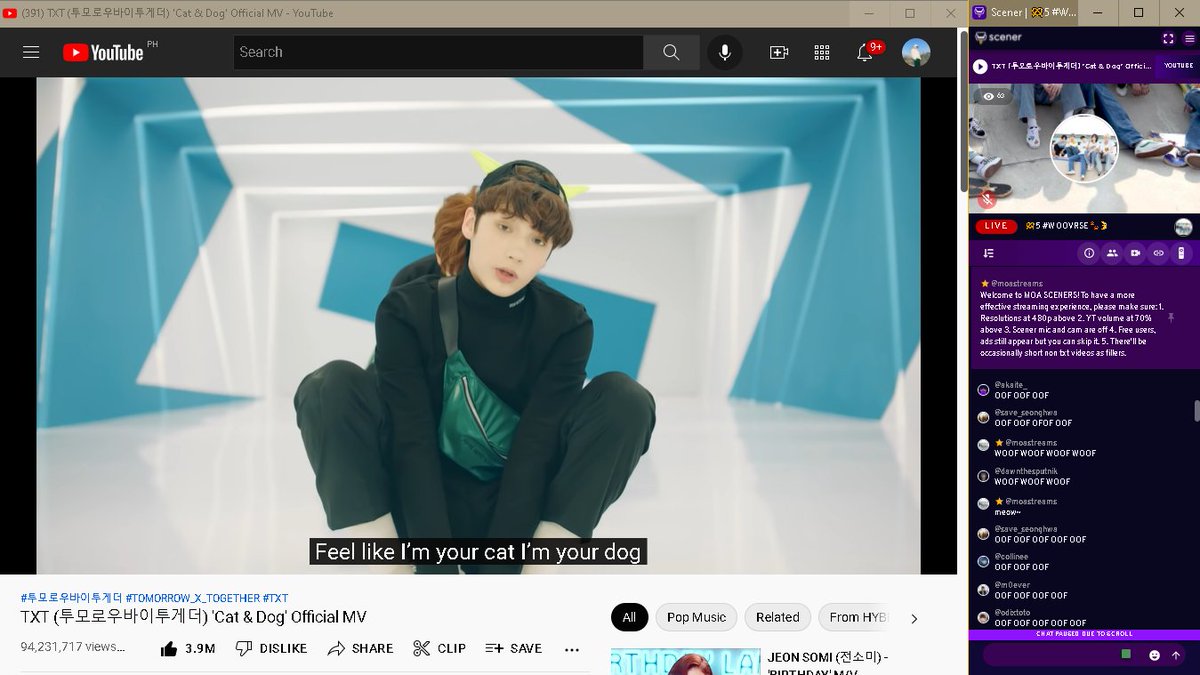This screenshot has width=1200, height=675.
Task: Open the YouTube Create video icon
Action: pyautogui.click(x=779, y=52)
